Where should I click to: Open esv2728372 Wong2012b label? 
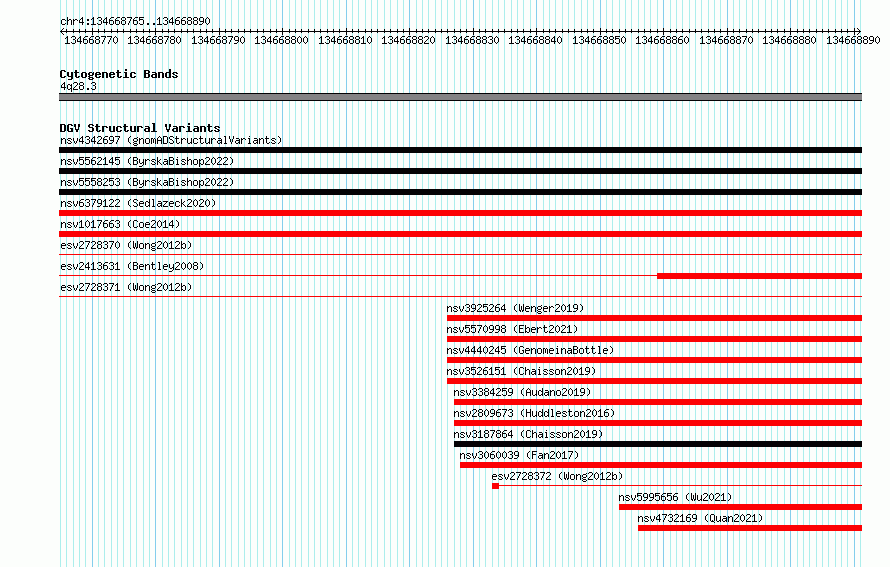coord(557,476)
